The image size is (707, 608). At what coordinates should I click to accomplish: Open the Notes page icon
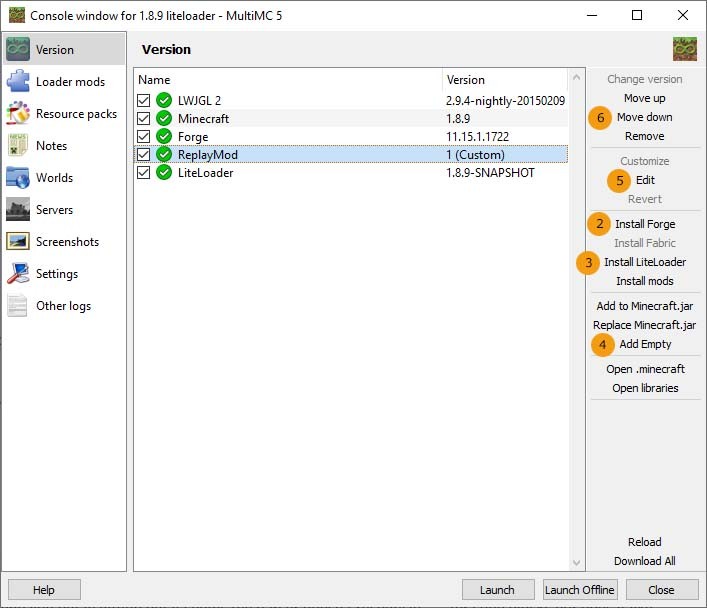tap(18, 146)
